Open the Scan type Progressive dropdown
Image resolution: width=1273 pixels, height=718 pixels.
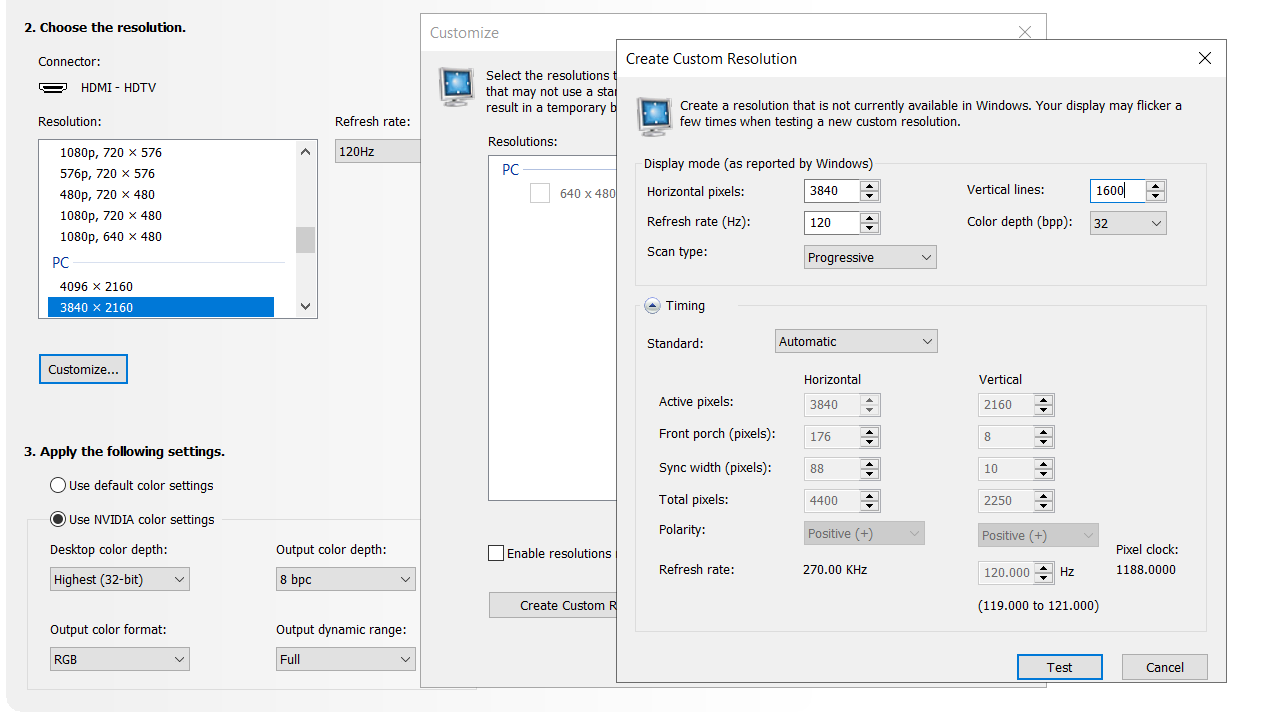[870, 257]
